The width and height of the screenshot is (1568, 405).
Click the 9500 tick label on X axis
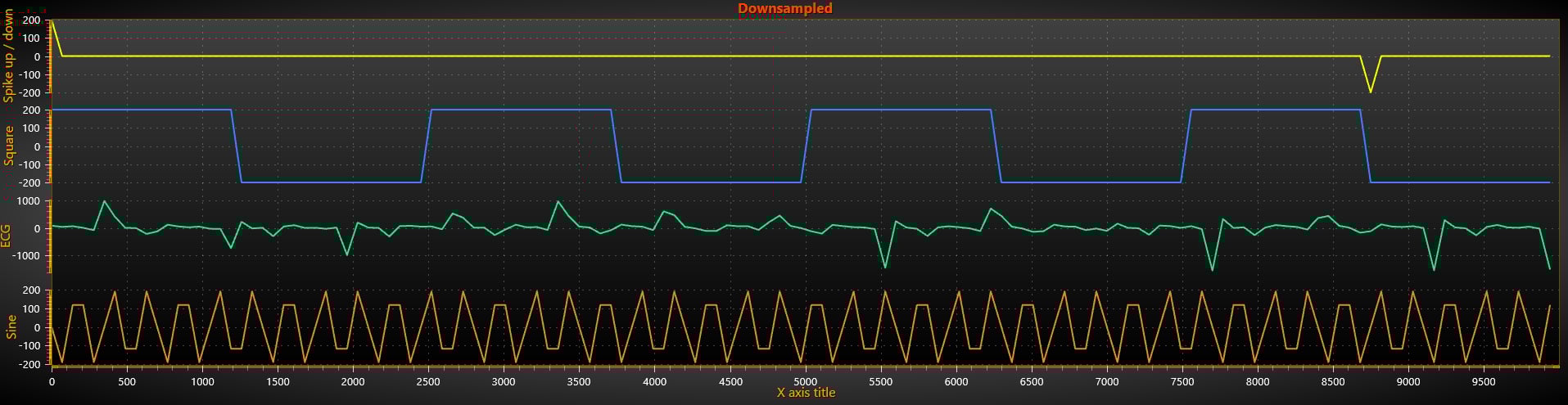pyautogui.click(x=1483, y=381)
